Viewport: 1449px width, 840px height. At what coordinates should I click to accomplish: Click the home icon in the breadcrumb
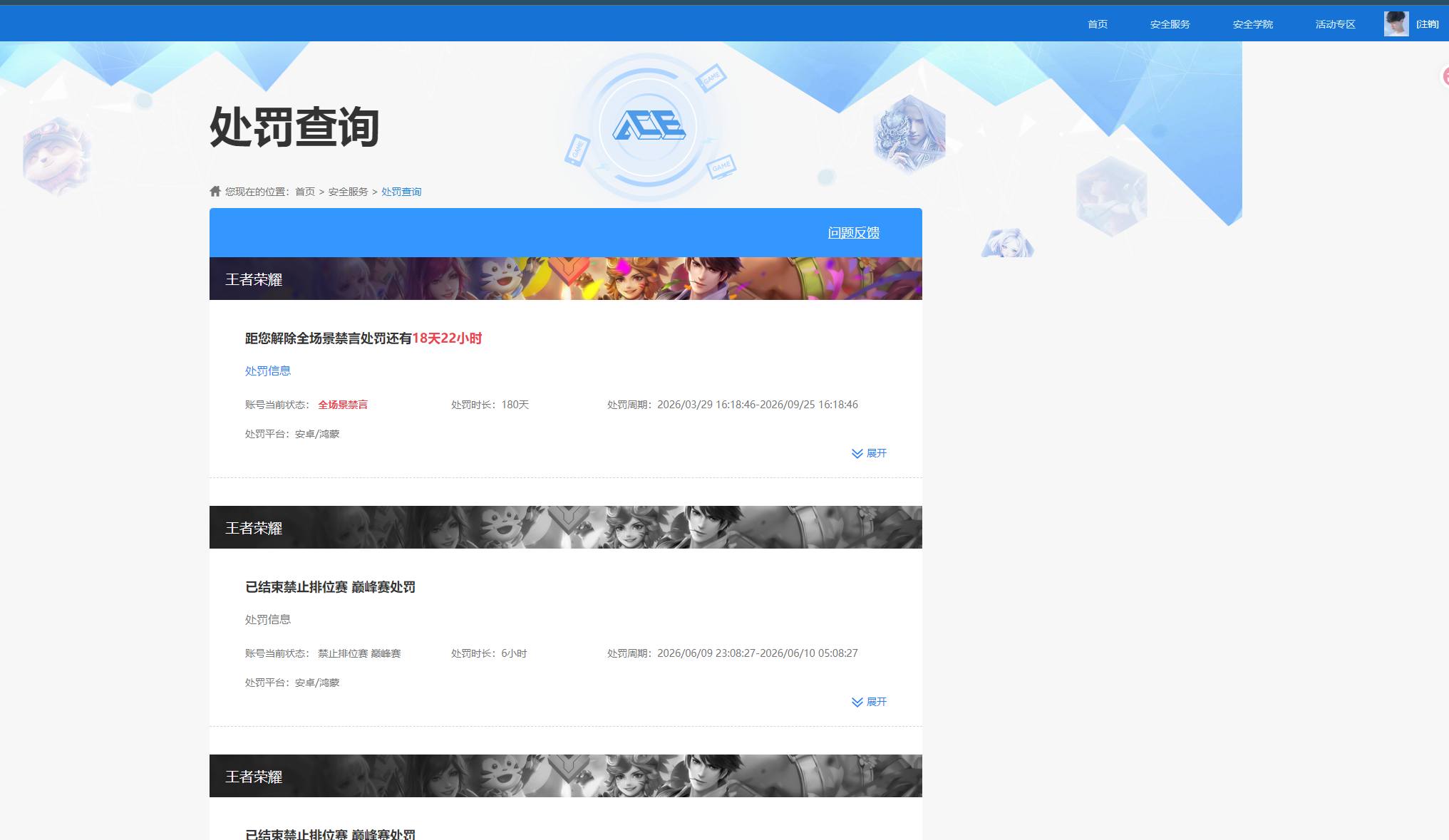tap(215, 191)
